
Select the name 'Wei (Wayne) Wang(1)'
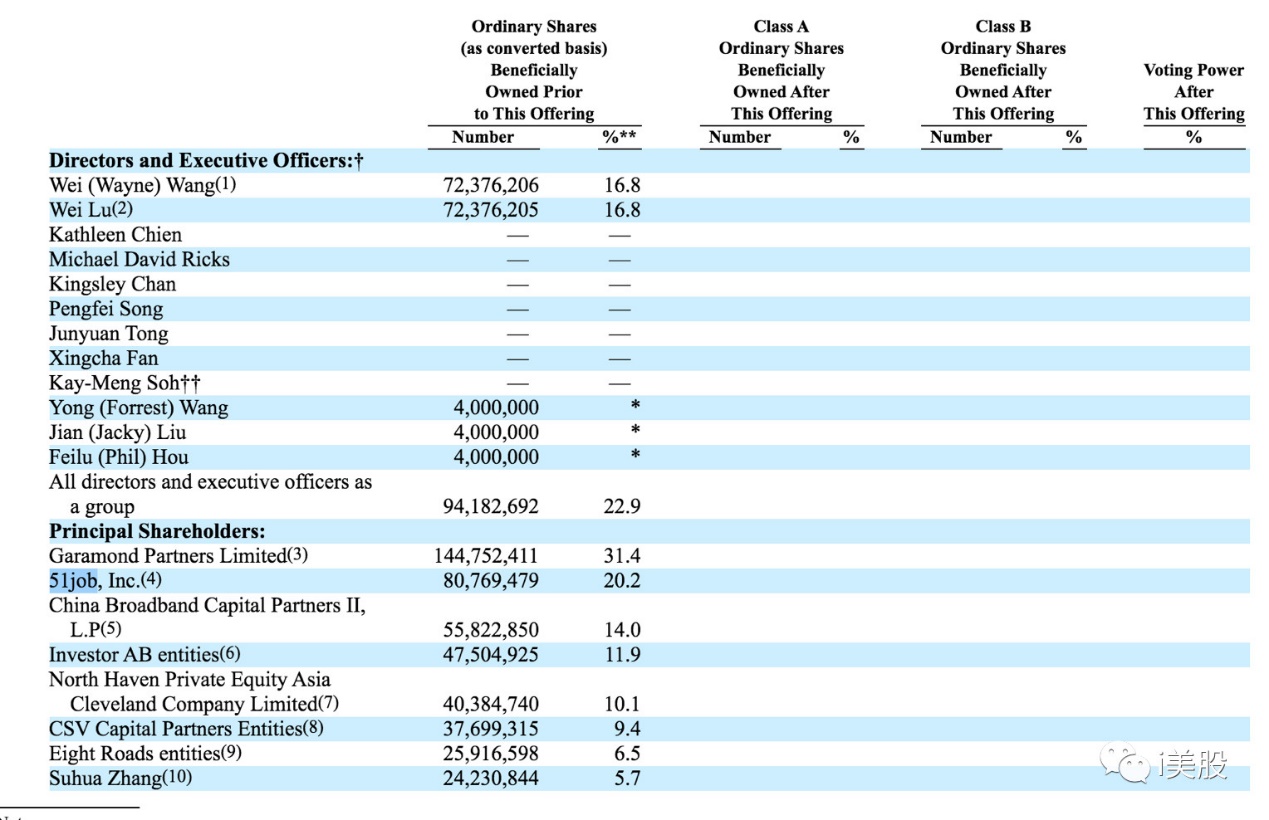pos(143,185)
